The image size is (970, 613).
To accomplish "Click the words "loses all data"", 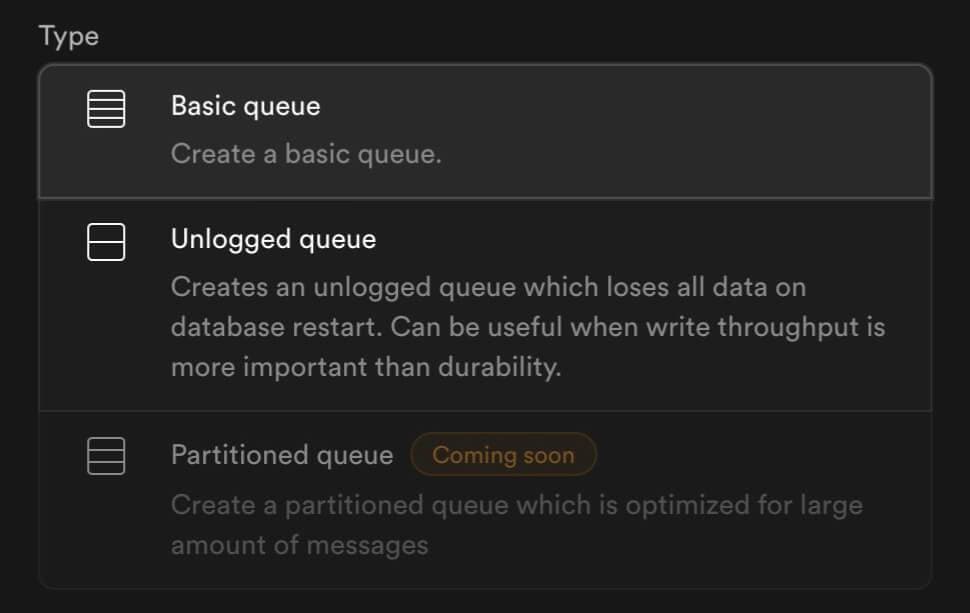I will [676, 287].
